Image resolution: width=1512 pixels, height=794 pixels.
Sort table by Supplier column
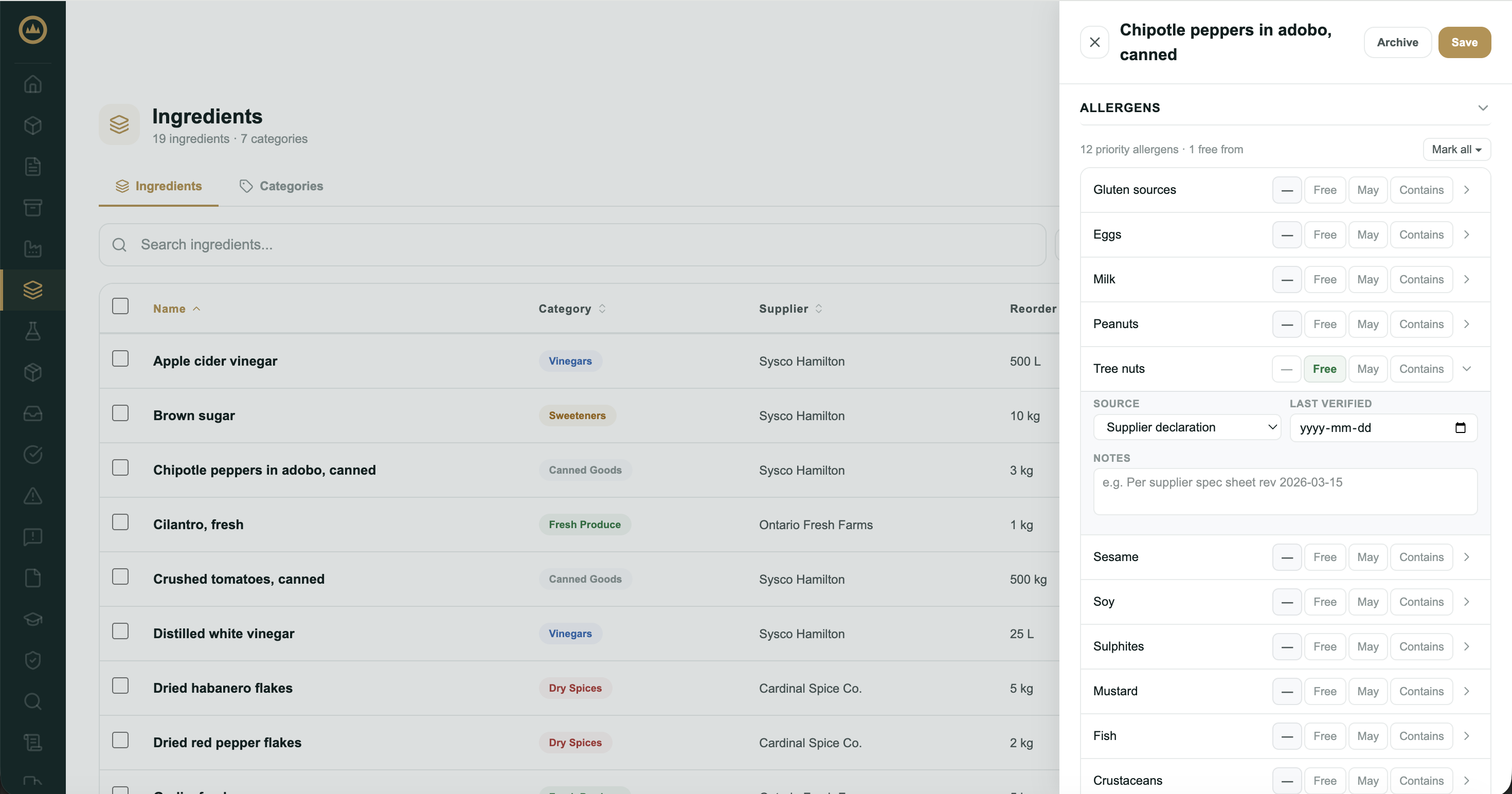790,309
